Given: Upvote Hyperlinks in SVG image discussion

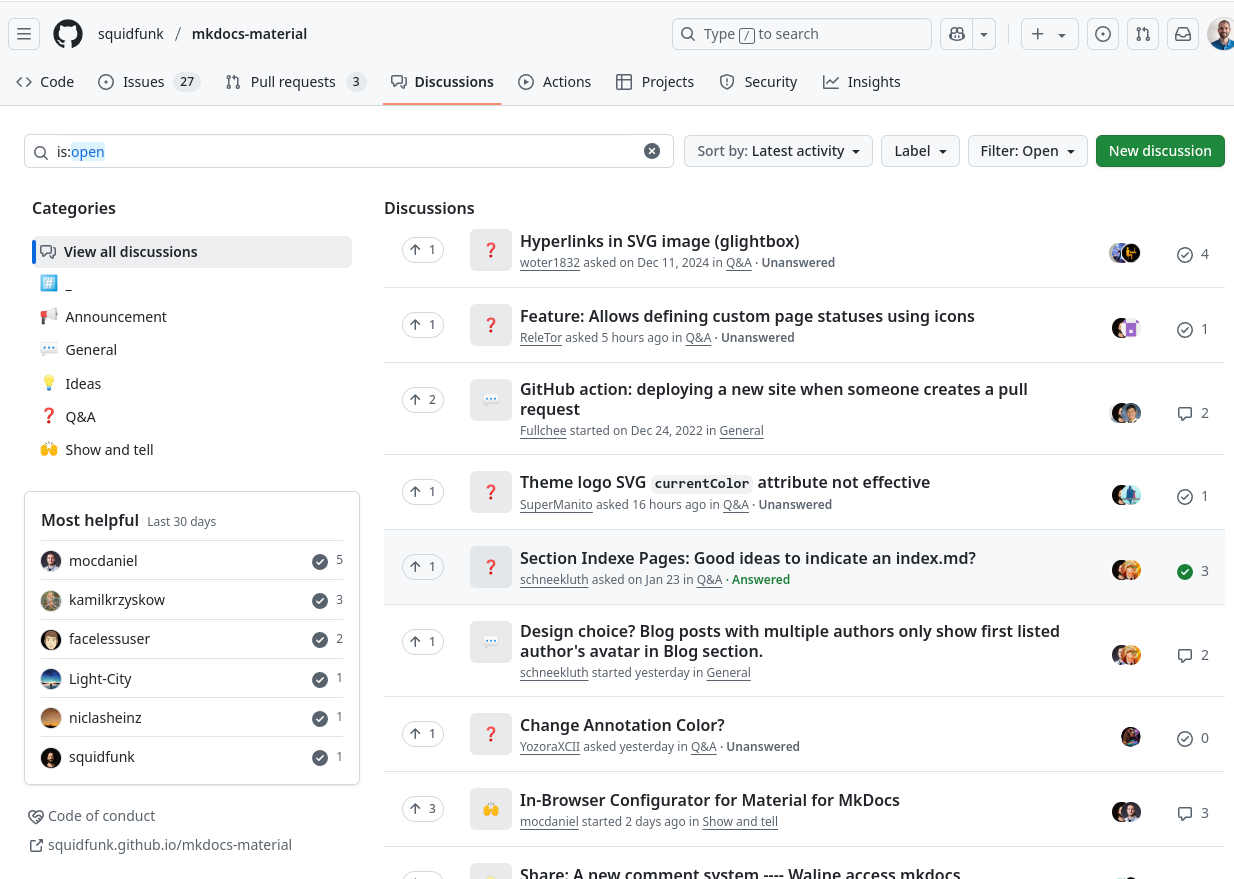Looking at the screenshot, I should click(423, 250).
